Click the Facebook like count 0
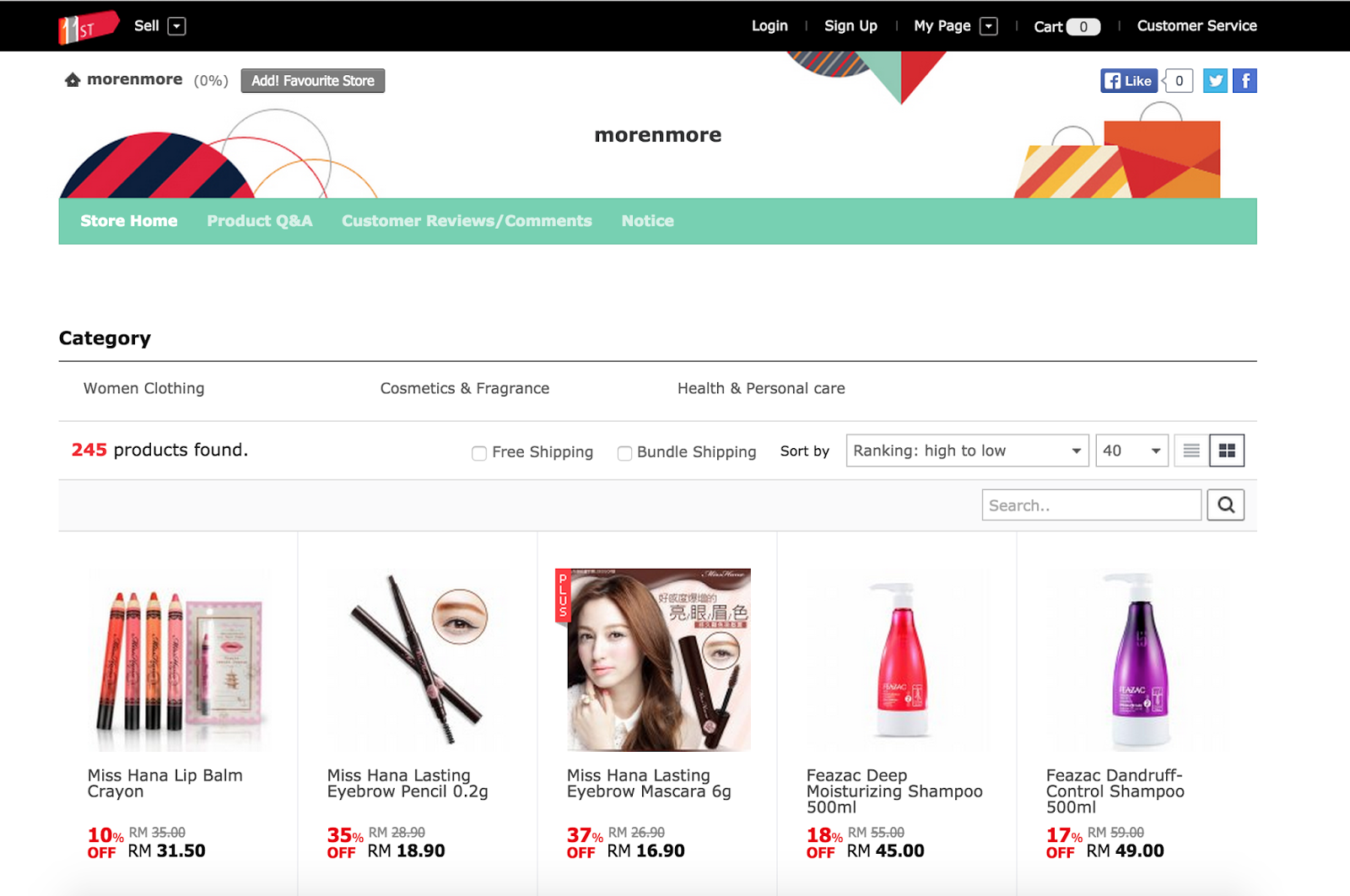The height and width of the screenshot is (896, 1350). [1179, 81]
